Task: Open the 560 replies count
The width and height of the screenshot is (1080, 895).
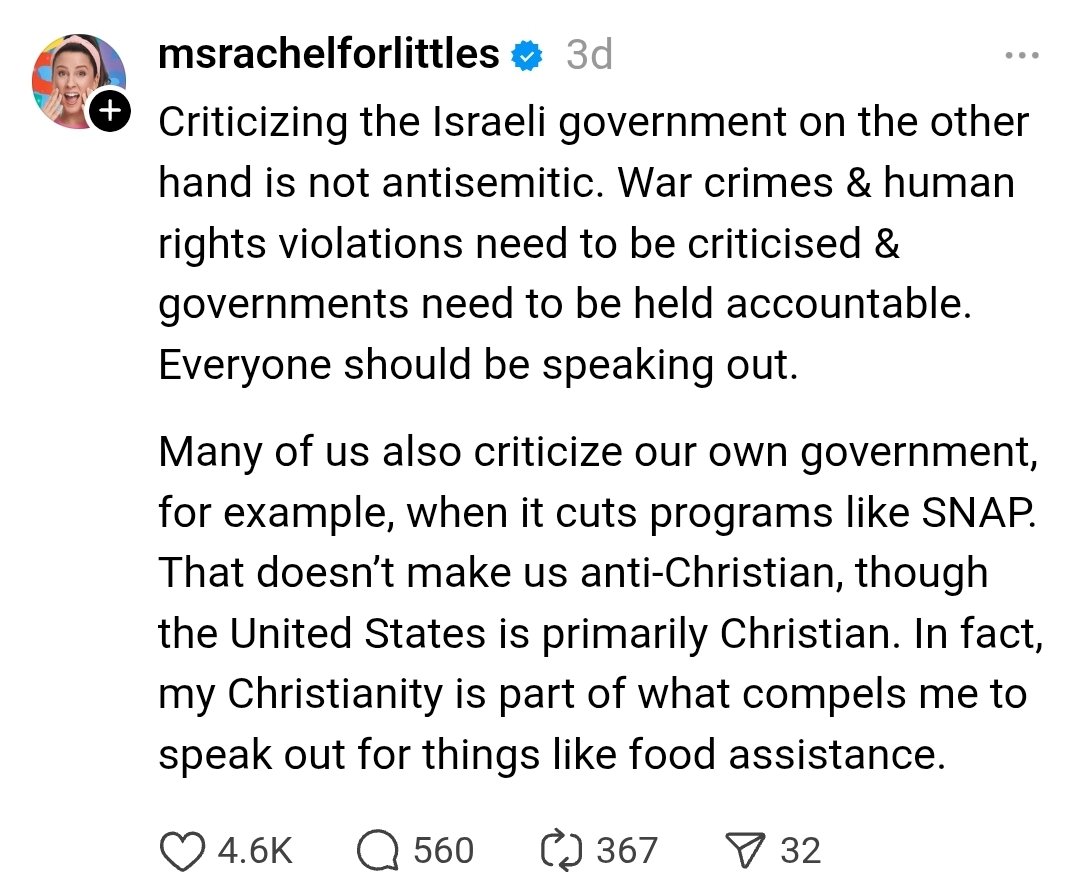Action: (443, 851)
